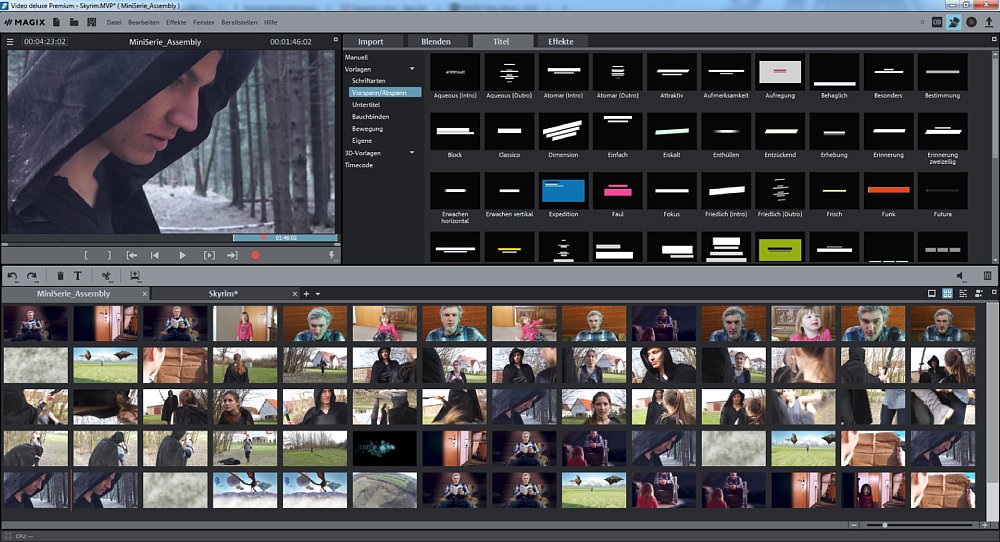Toggle storyboard scene overview view mode
The image size is (1000, 542).
point(947,294)
